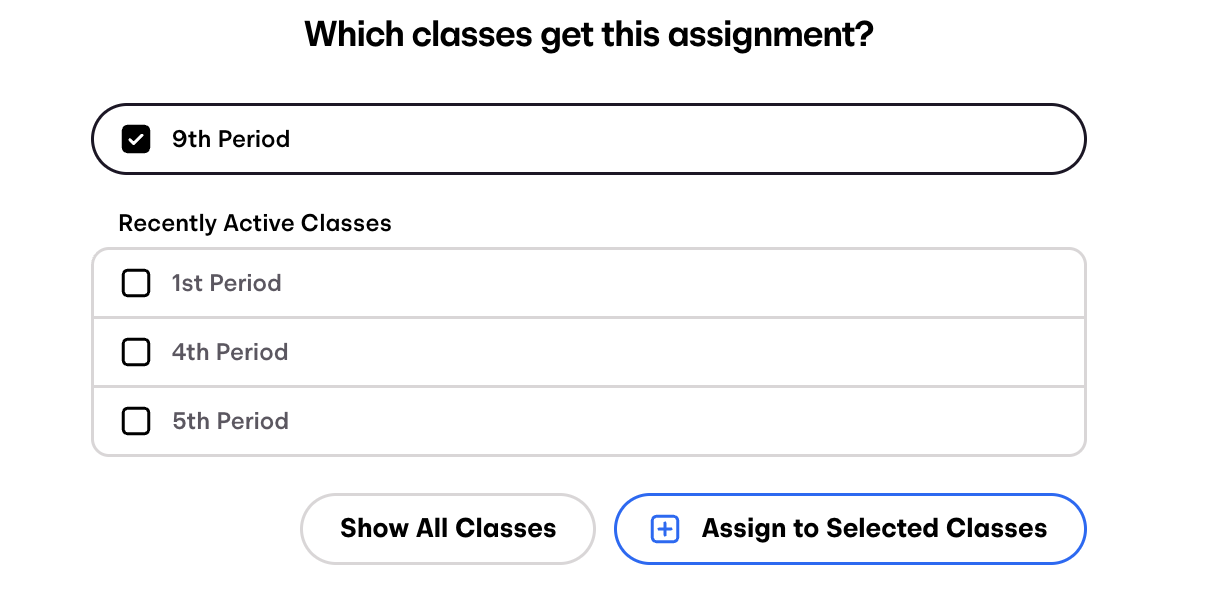The height and width of the screenshot is (598, 1206).
Task: Check the 1st Period checkbox
Action: (136, 284)
